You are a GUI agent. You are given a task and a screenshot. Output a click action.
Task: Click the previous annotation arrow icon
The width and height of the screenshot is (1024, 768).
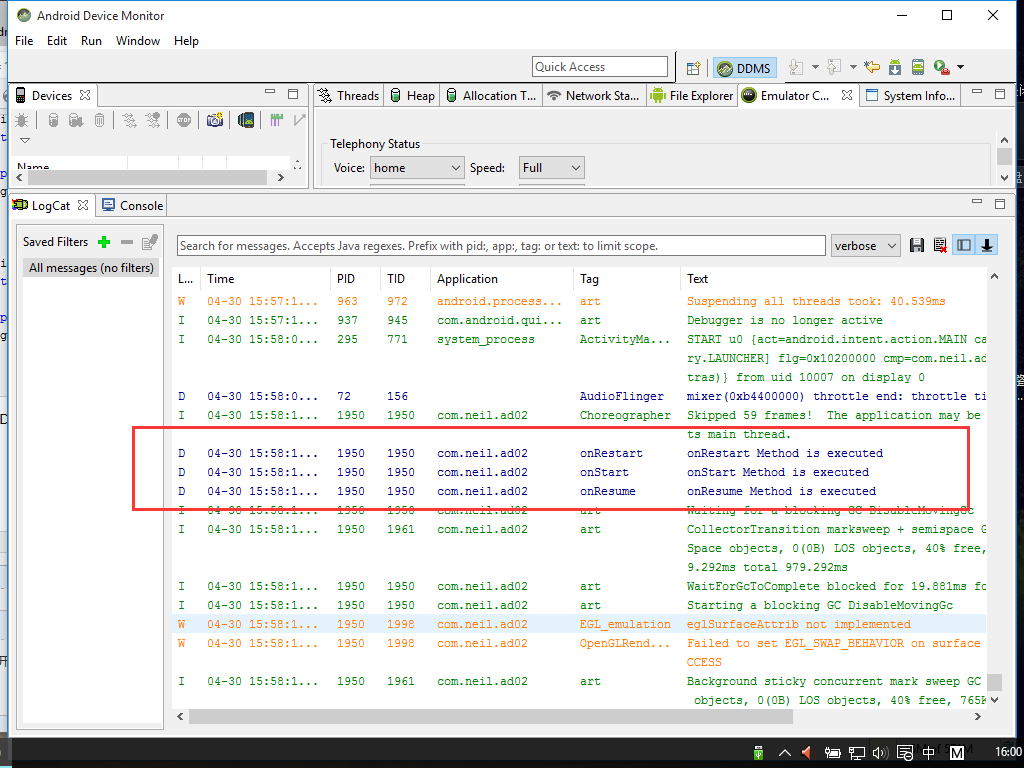point(834,67)
